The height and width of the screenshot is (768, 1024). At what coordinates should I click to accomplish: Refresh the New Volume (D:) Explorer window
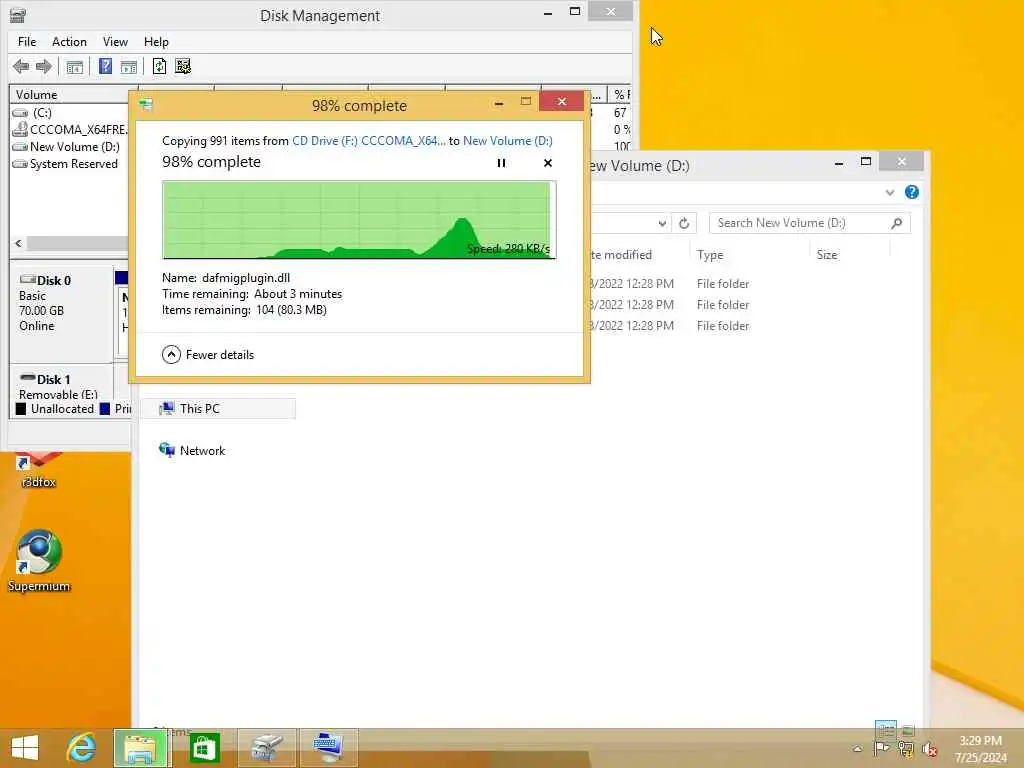click(684, 223)
